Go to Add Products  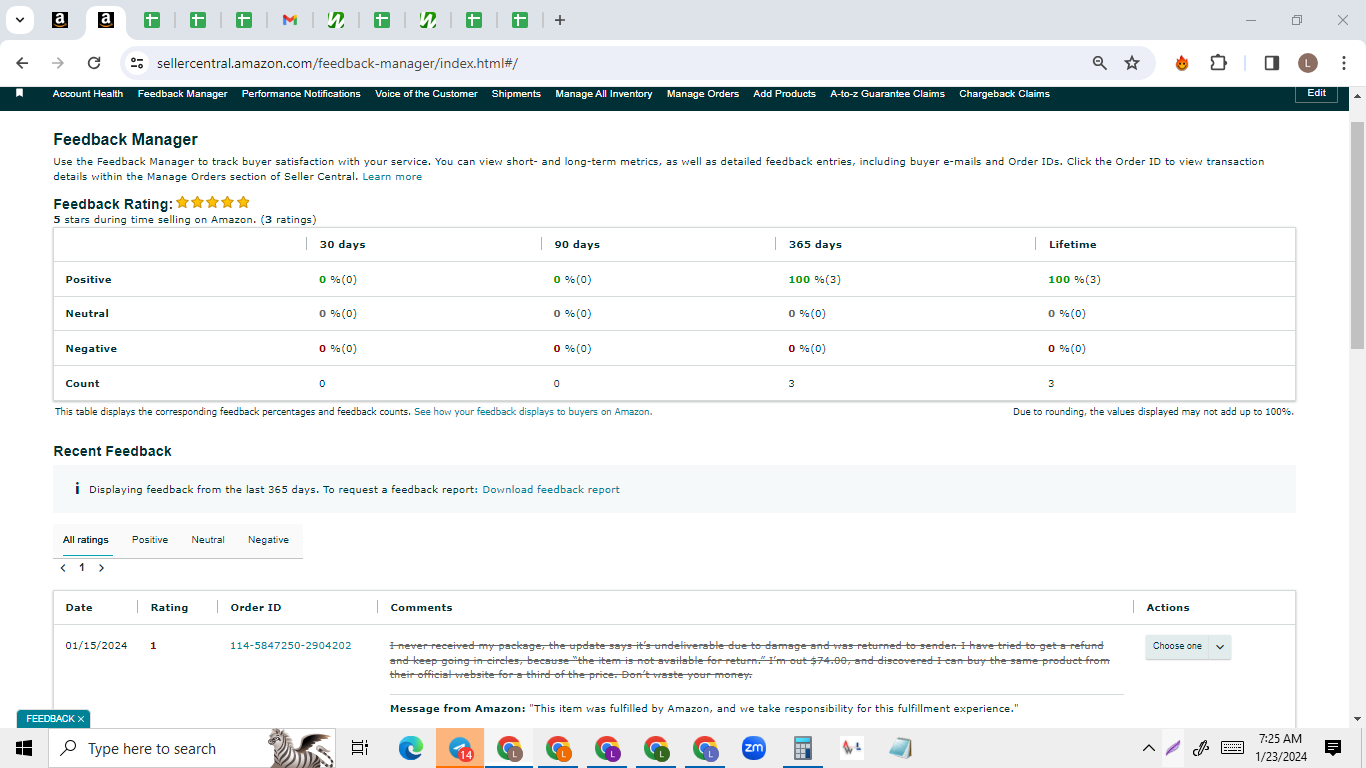[x=785, y=94]
